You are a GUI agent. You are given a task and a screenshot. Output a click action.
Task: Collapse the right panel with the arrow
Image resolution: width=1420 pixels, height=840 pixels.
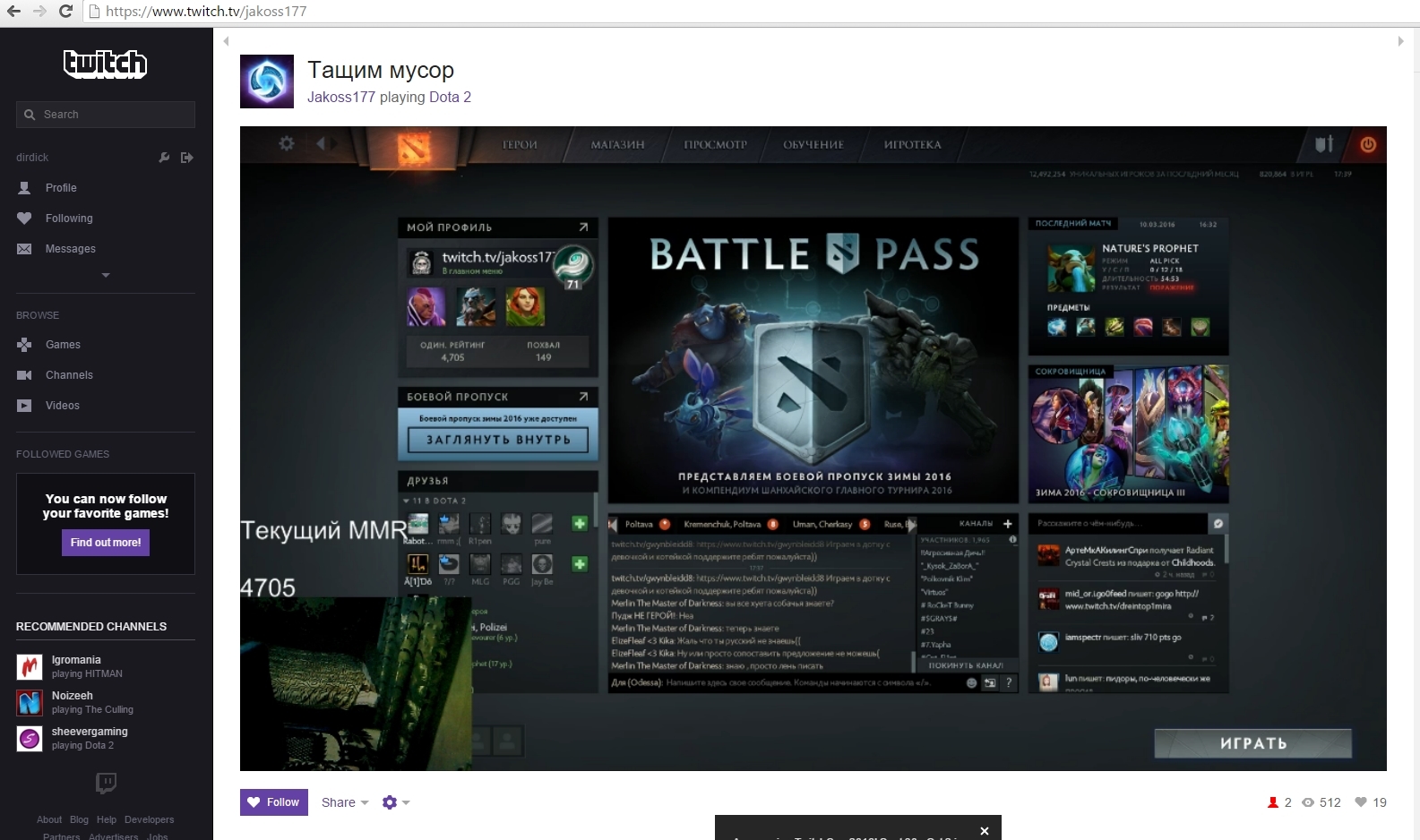(1400, 41)
